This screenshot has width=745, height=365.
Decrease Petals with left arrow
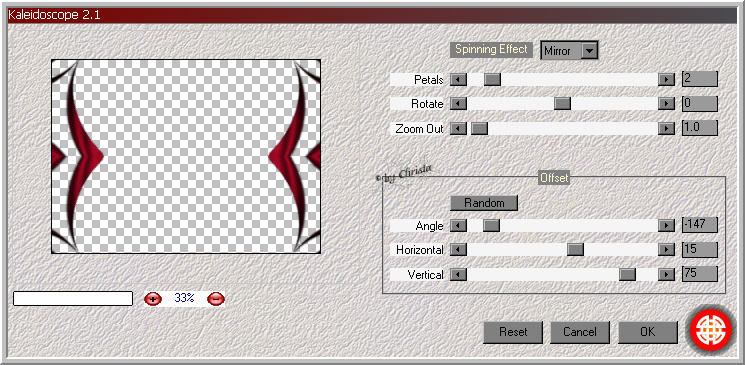[x=458, y=79]
